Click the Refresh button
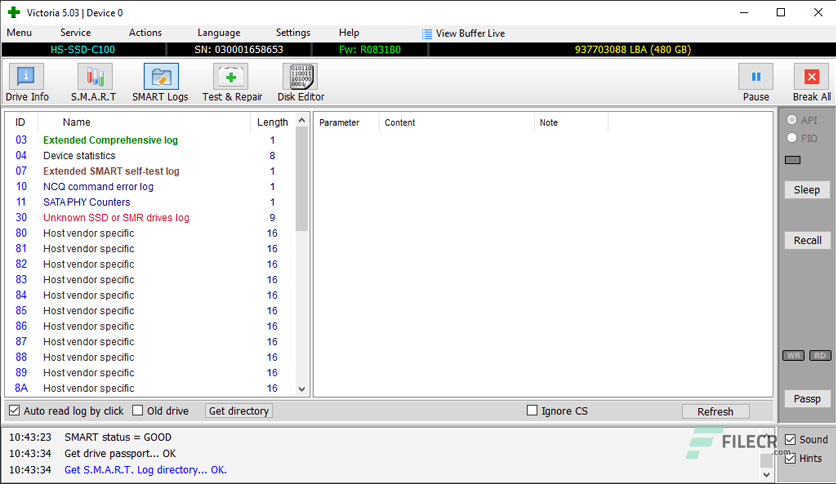836x484 pixels. pyautogui.click(x=716, y=412)
